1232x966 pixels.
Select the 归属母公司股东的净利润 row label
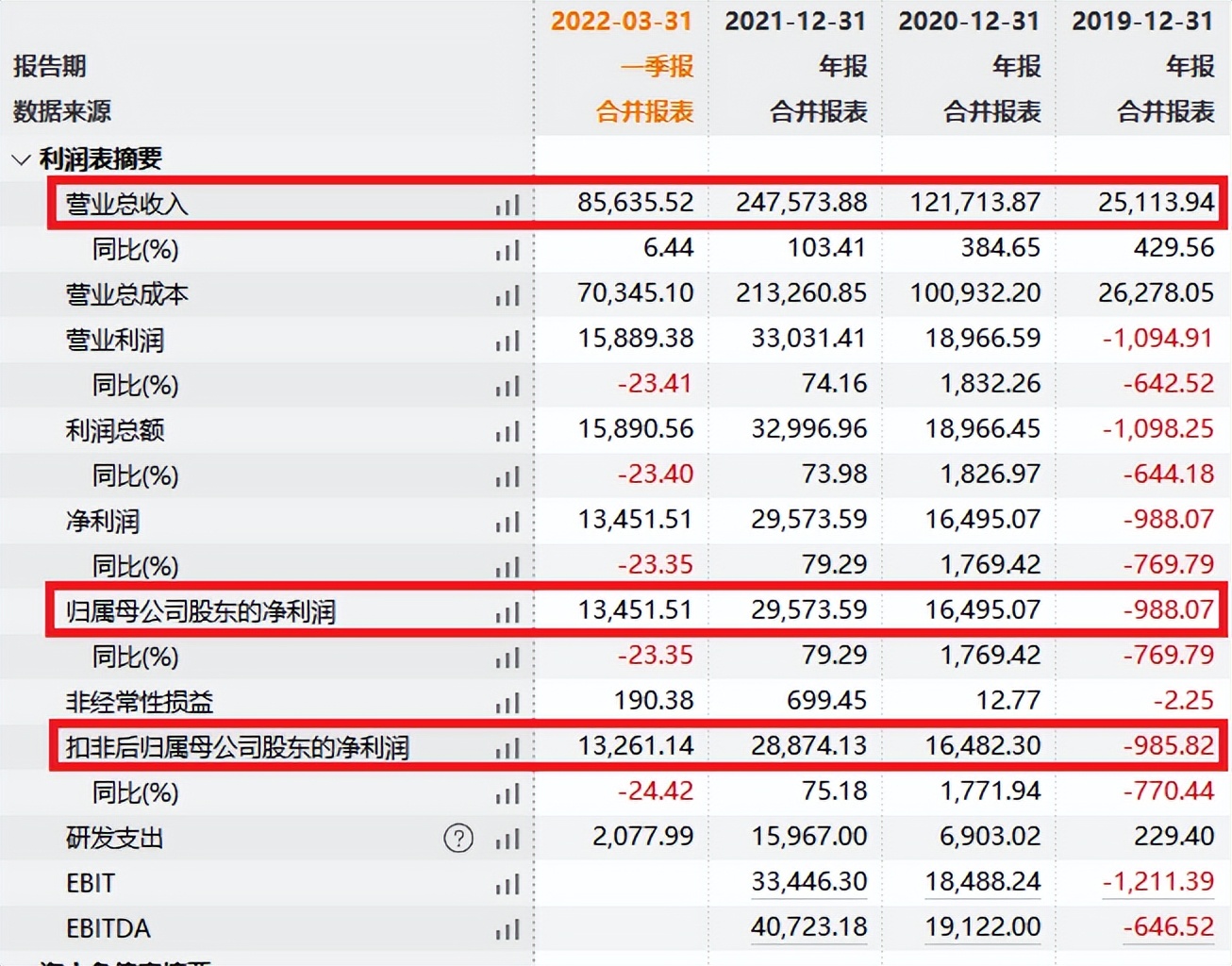click(x=200, y=611)
